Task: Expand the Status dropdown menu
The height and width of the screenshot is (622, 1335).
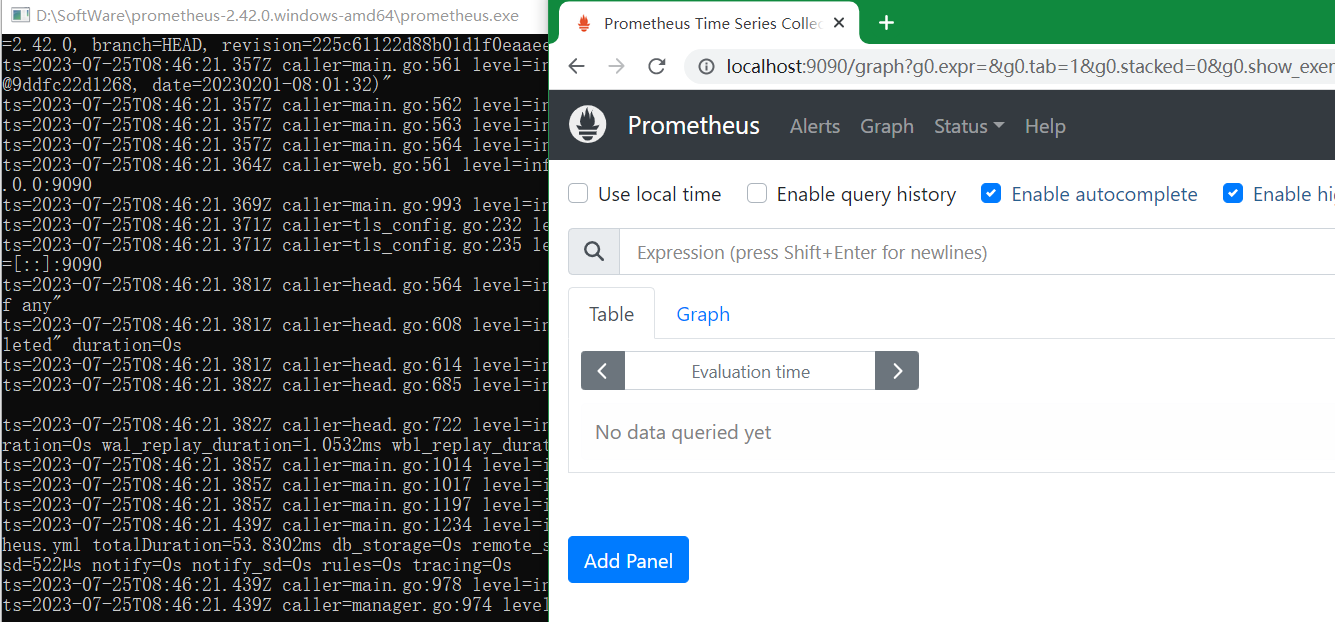Action: (969, 126)
